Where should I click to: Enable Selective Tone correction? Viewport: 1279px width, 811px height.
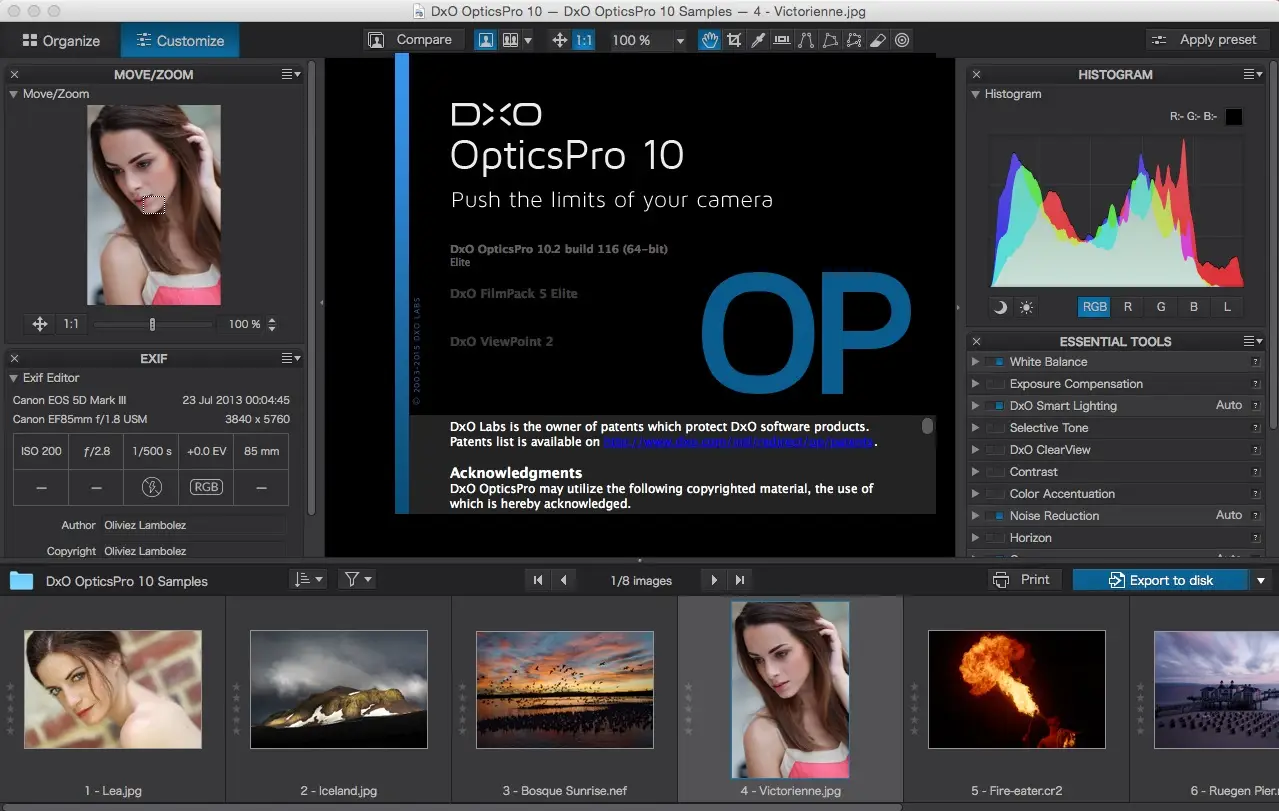[995, 428]
